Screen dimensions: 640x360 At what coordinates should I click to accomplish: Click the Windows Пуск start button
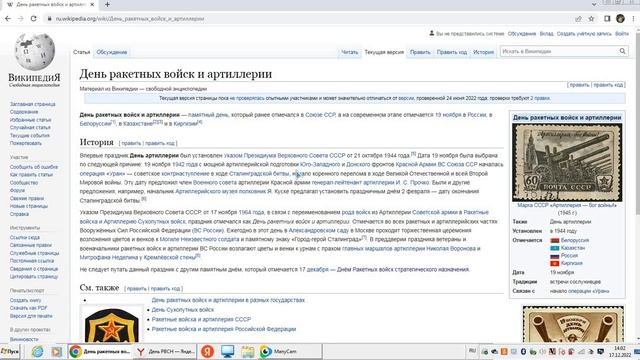10,351
